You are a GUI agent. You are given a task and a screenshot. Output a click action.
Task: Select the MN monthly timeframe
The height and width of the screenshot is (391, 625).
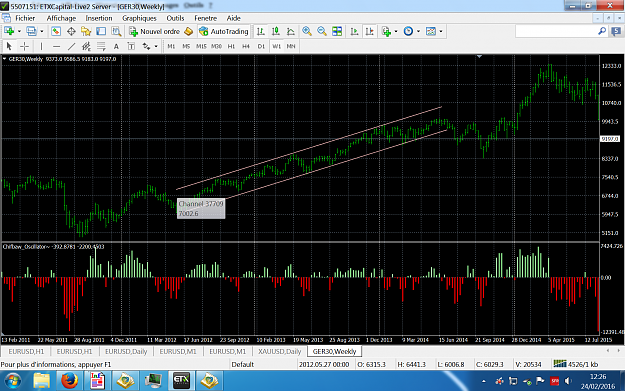tap(291, 46)
